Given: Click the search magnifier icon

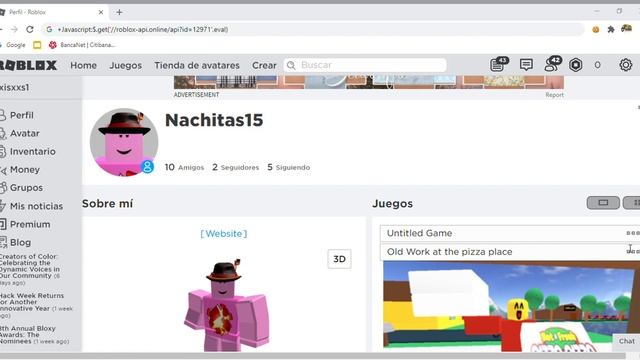Looking at the screenshot, I should pyautogui.click(x=291, y=65).
